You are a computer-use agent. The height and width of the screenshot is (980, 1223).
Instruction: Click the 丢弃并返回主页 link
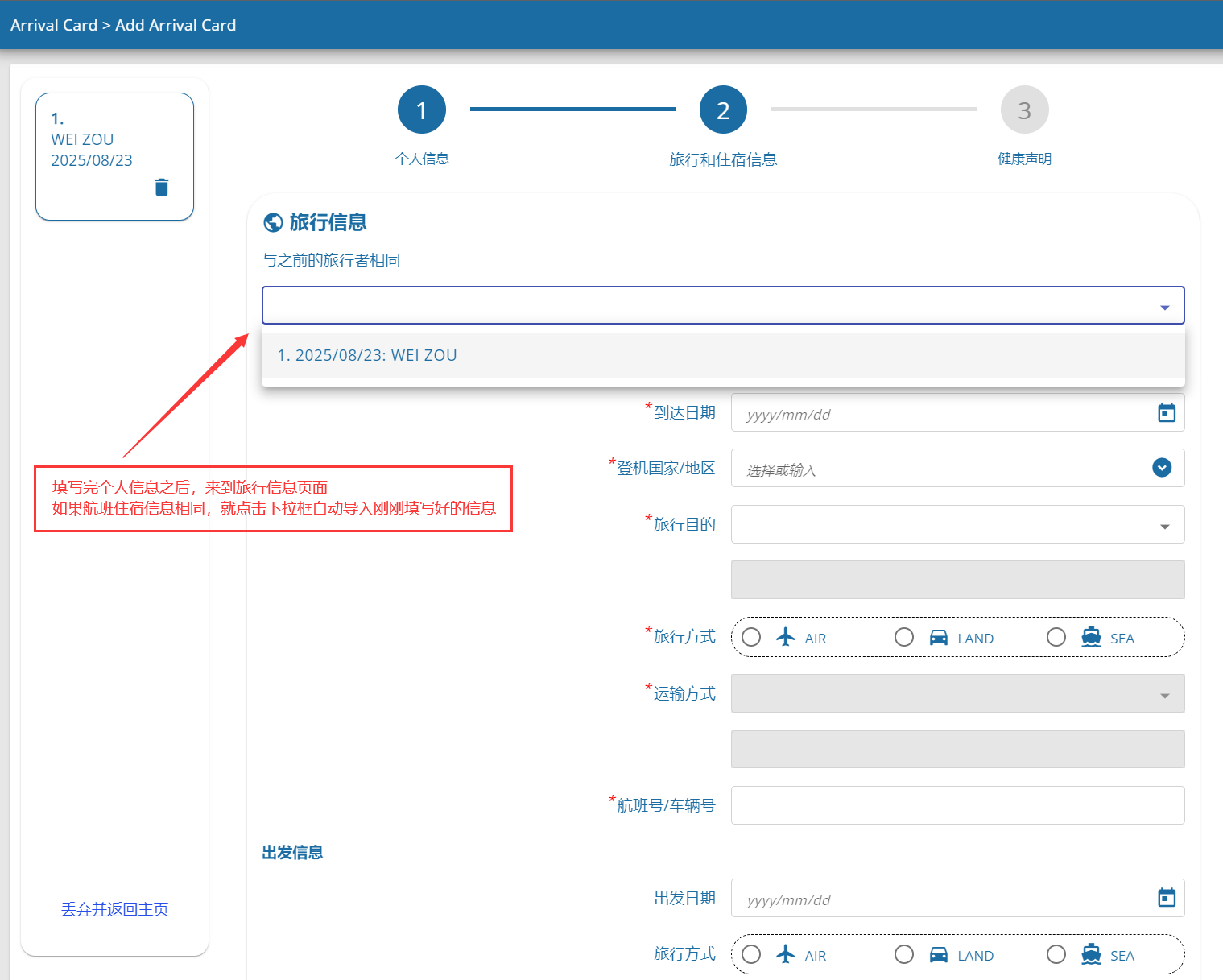pyautogui.click(x=114, y=908)
